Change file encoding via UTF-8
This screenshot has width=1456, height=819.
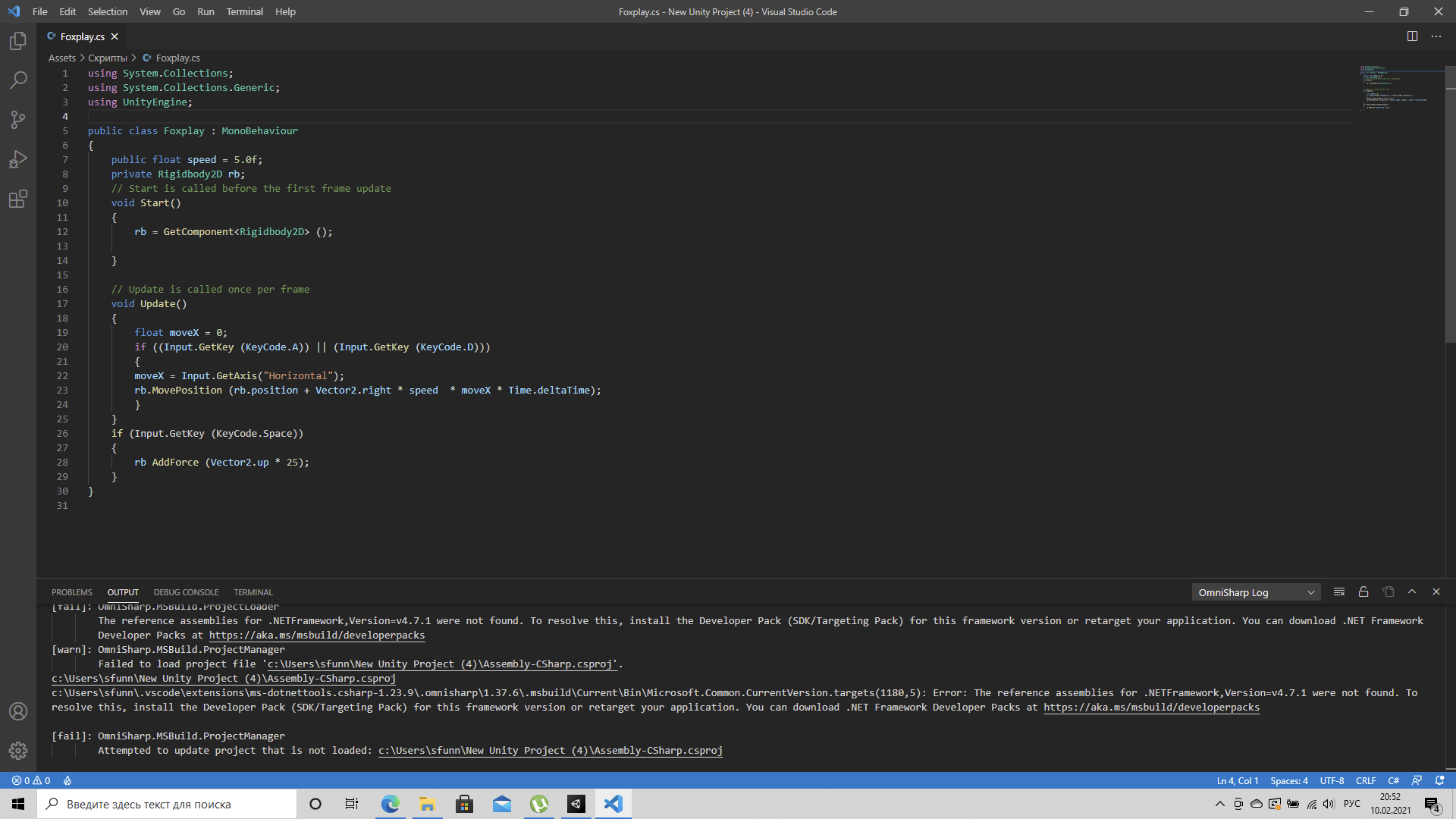pyautogui.click(x=1332, y=780)
